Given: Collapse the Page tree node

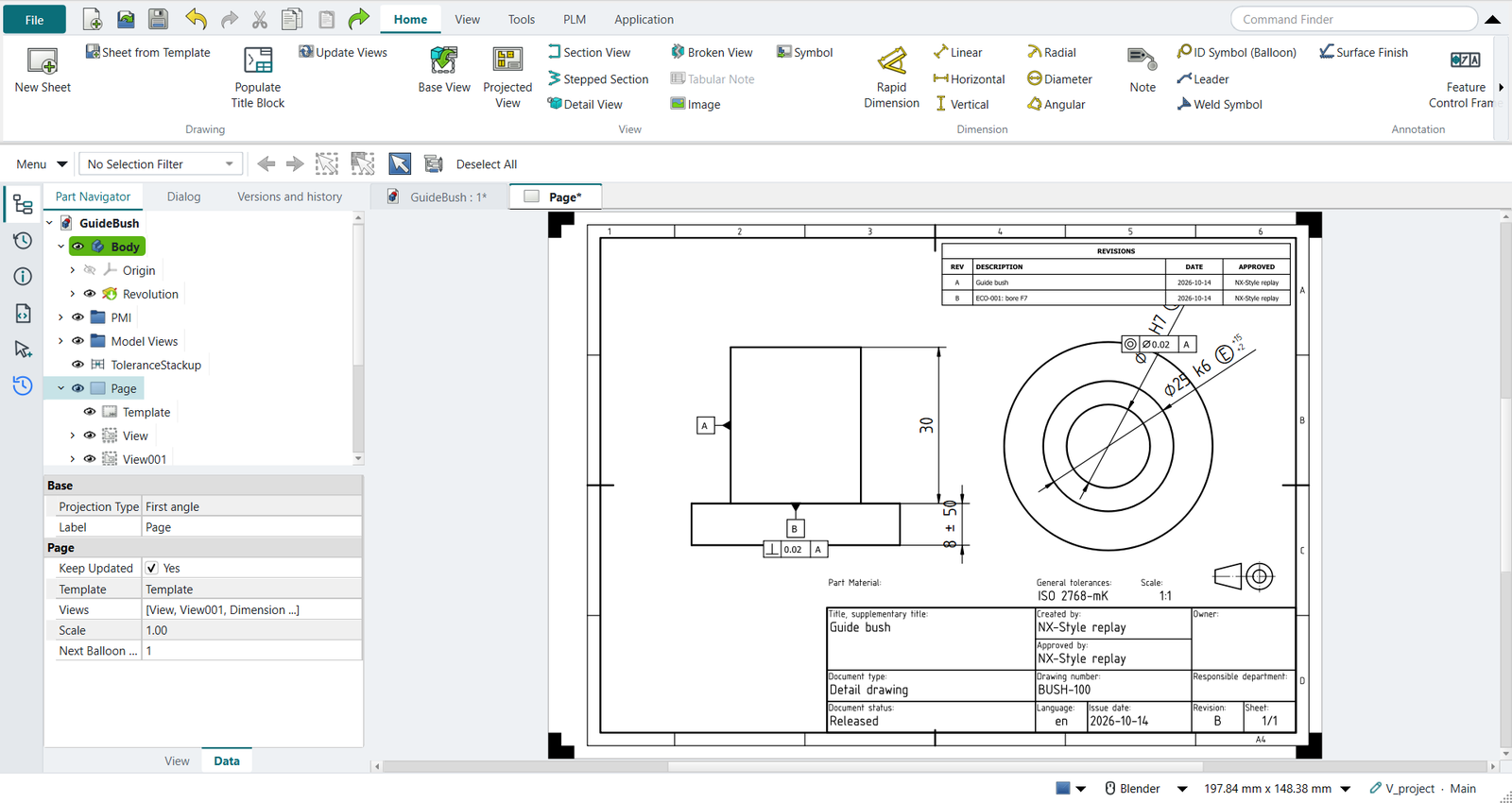Looking at the screenshot, I should [61, 388].
